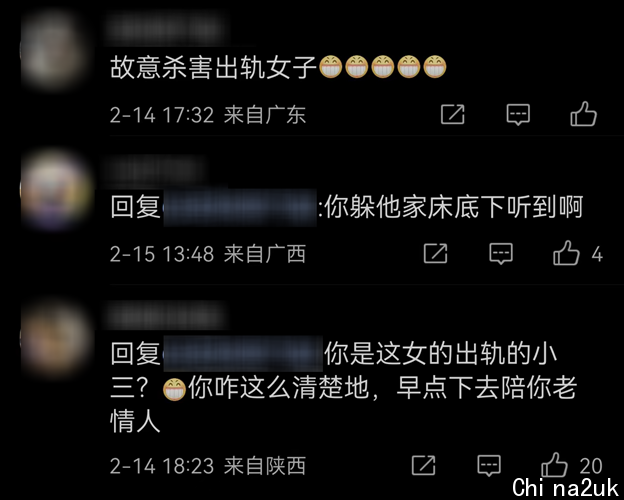Tap the 2-14 18:23 来自陕西 timestamp
Viewport: 624px width, 500px height.
click(208, 465)
